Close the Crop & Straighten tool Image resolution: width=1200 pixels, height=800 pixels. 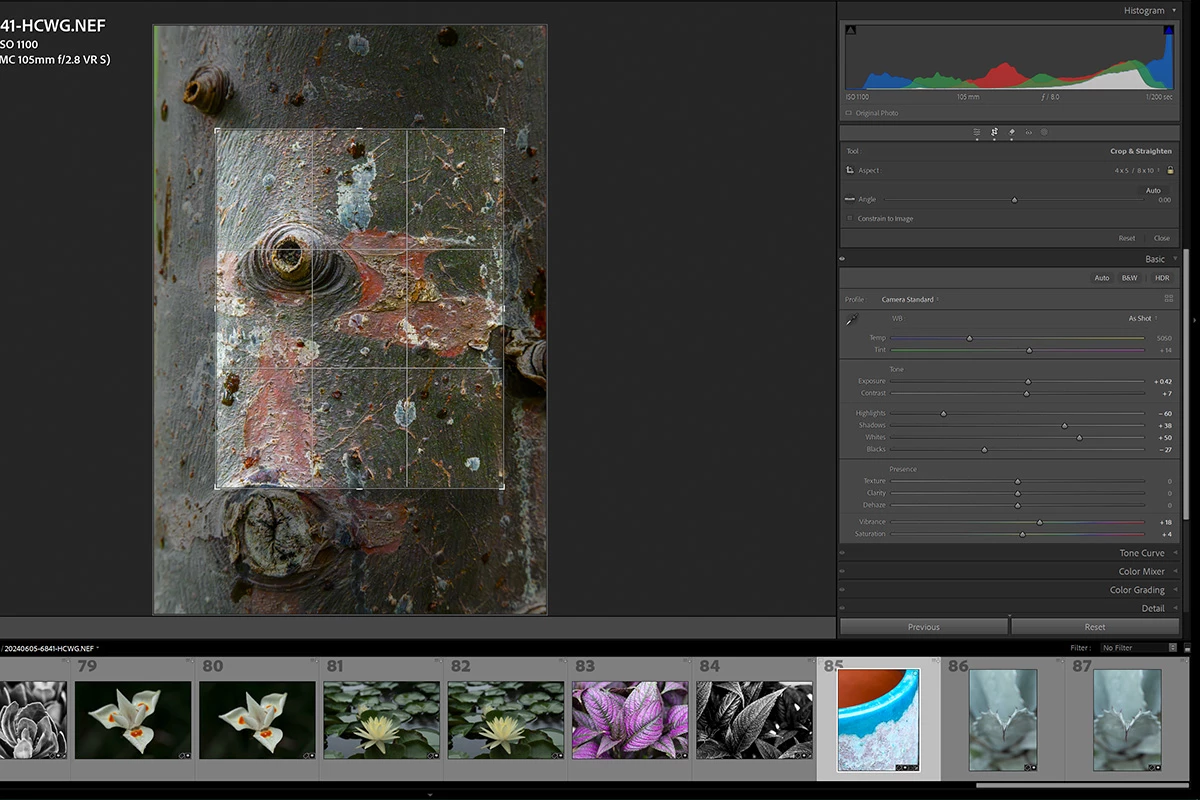point(1161,238)
